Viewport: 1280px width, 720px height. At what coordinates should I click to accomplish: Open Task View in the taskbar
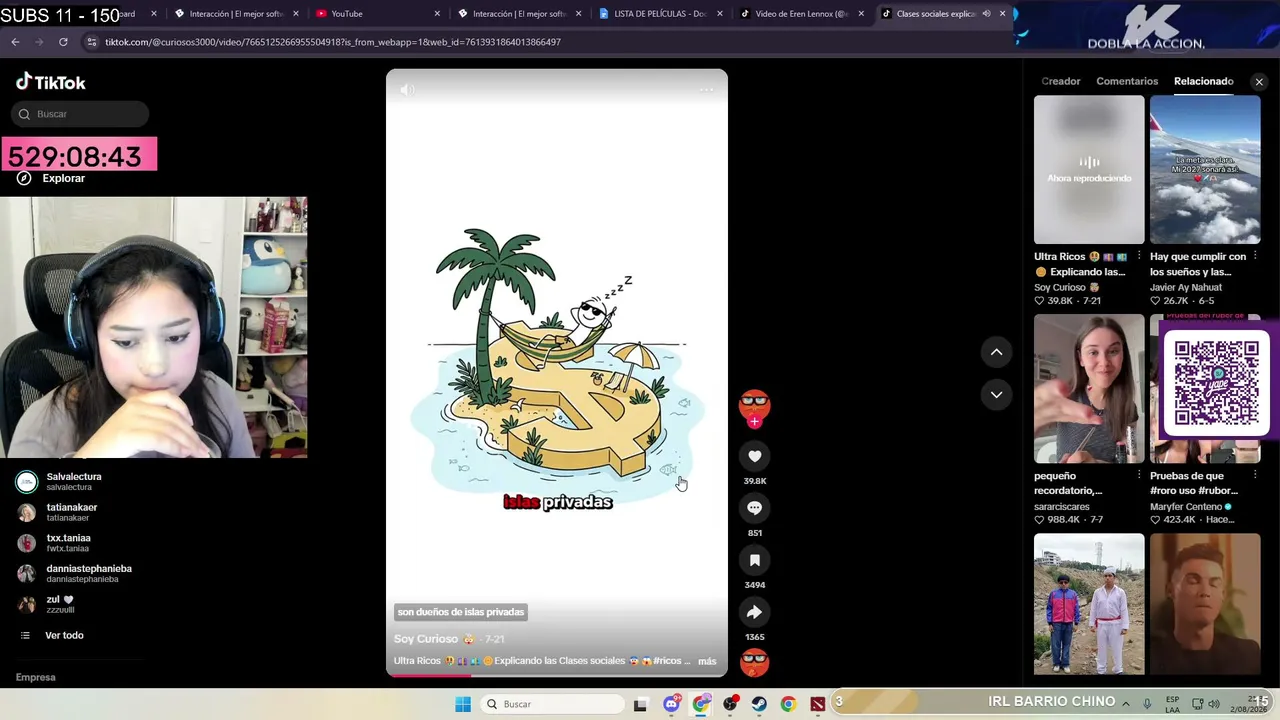coord(641,704)
